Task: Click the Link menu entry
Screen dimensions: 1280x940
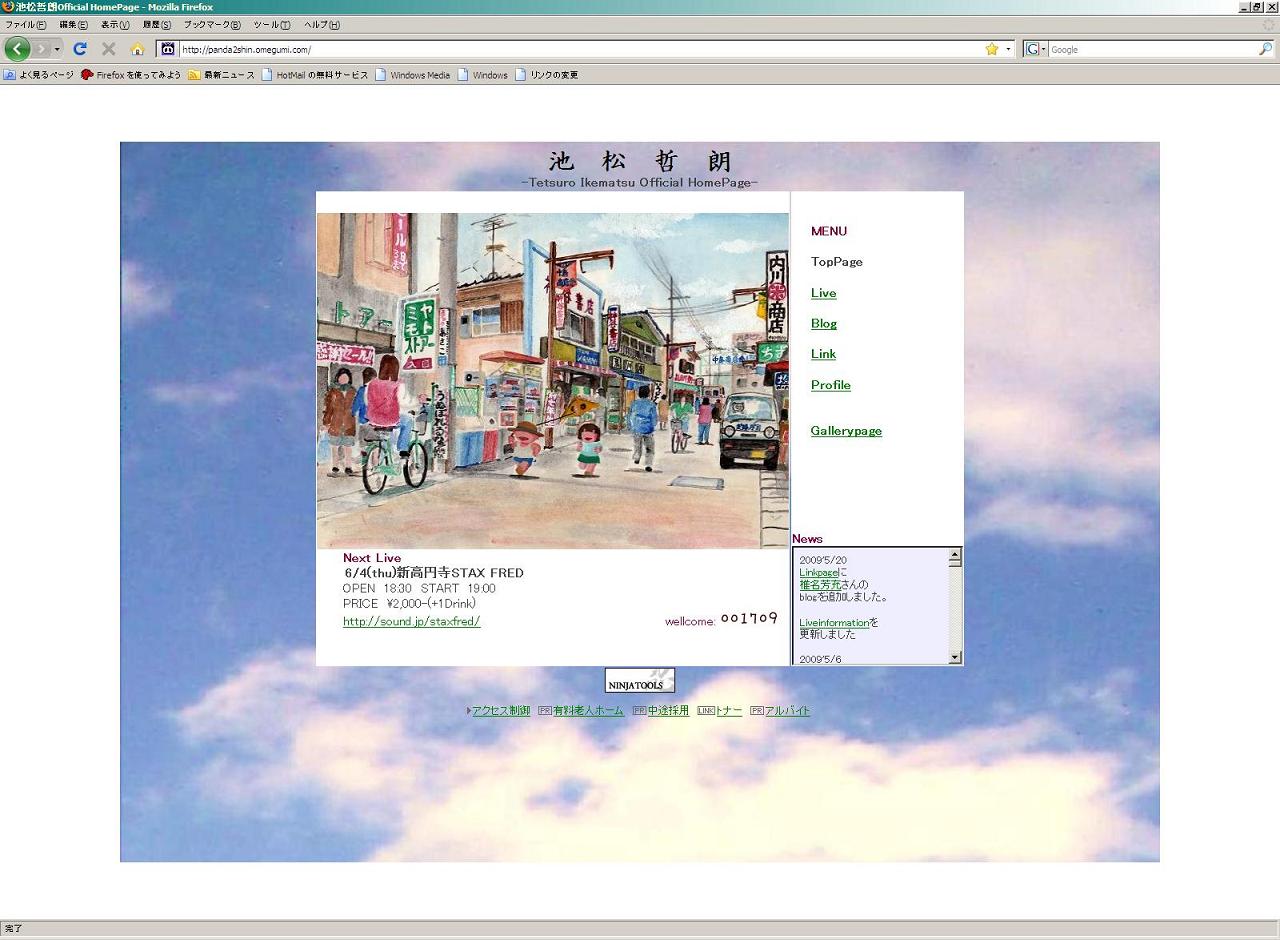Action: point(823,354)
